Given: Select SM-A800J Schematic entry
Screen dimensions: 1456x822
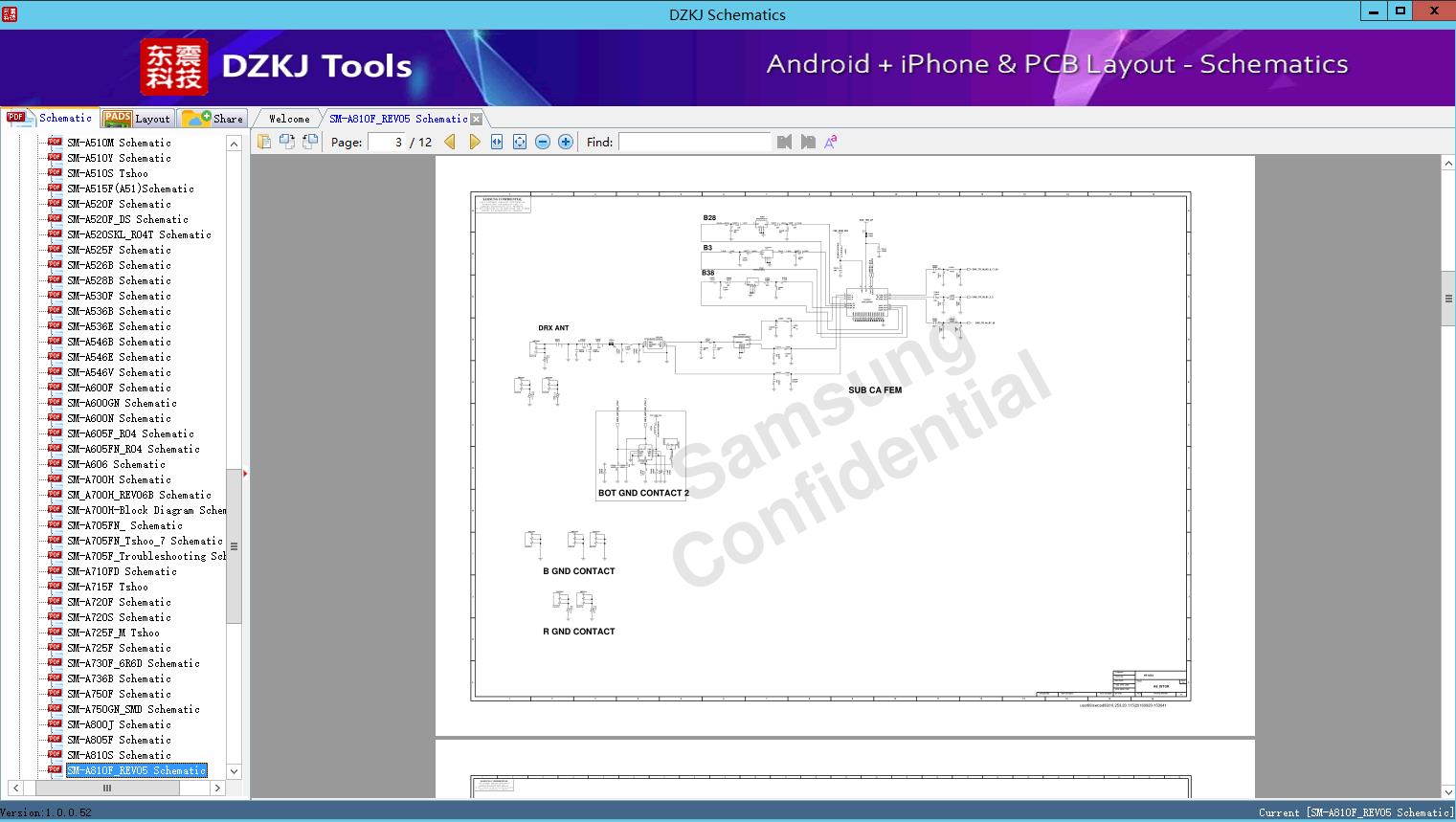Looking at the screenshot, I should [x=119, y=724].
